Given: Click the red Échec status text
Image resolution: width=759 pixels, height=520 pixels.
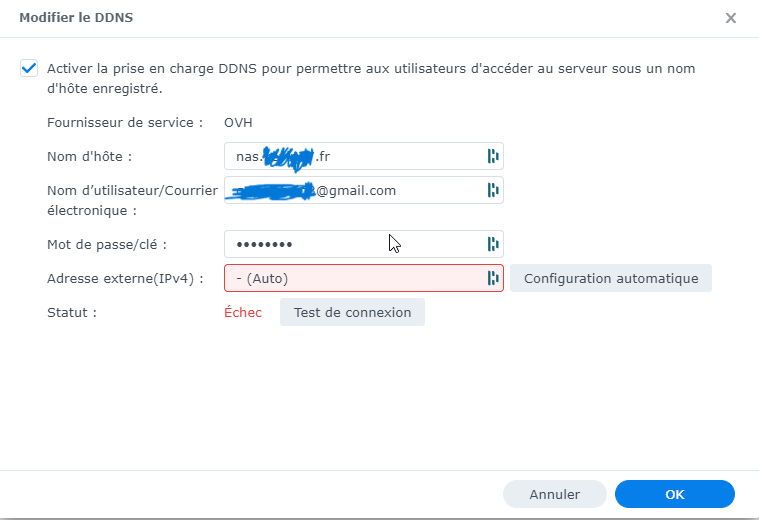Looking at the screenshot, I should point(243,312).
